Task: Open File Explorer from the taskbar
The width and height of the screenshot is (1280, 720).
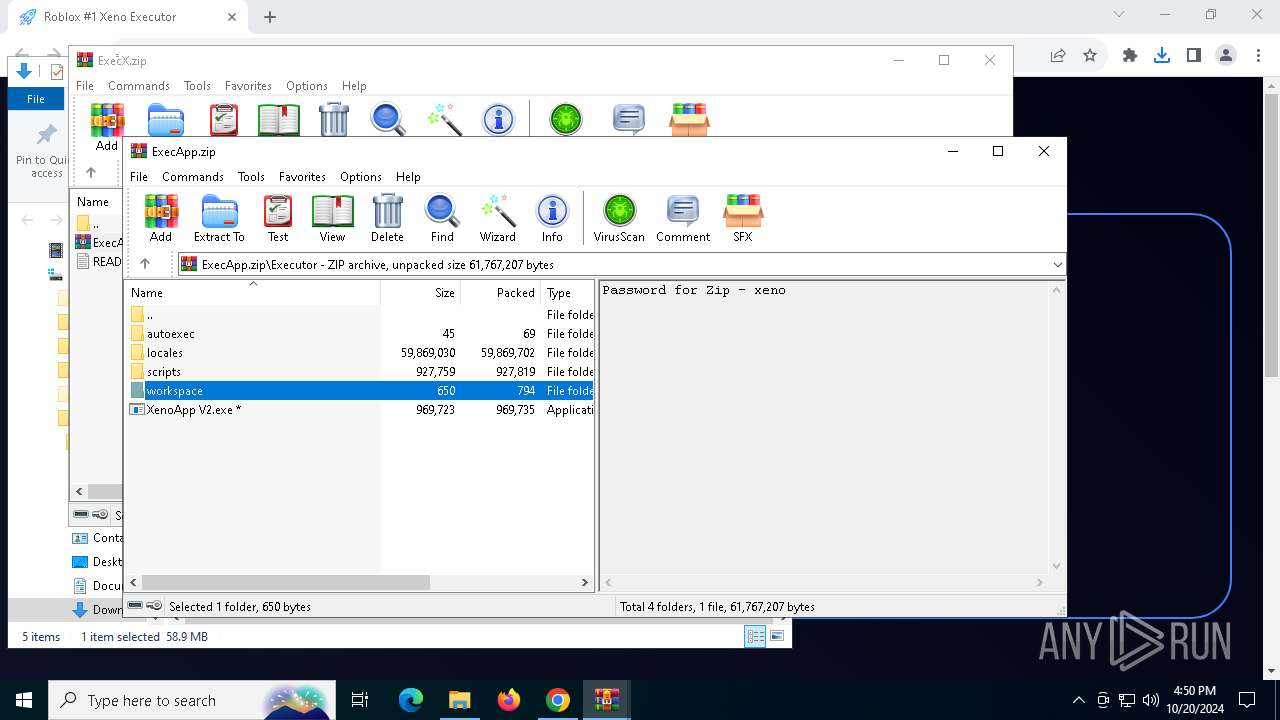Action: [x=460, y=700]
